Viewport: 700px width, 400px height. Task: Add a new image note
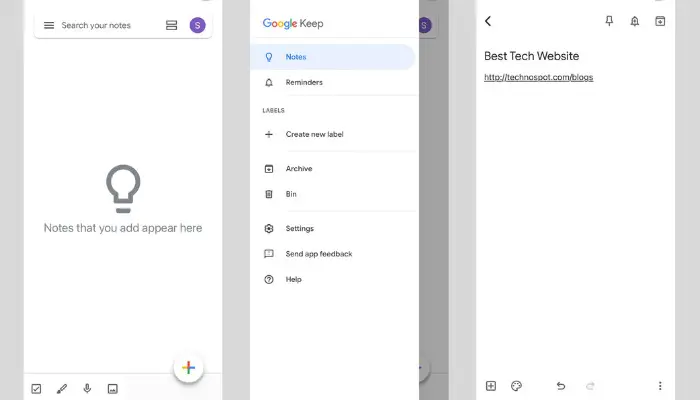click(x=112, y=389)
